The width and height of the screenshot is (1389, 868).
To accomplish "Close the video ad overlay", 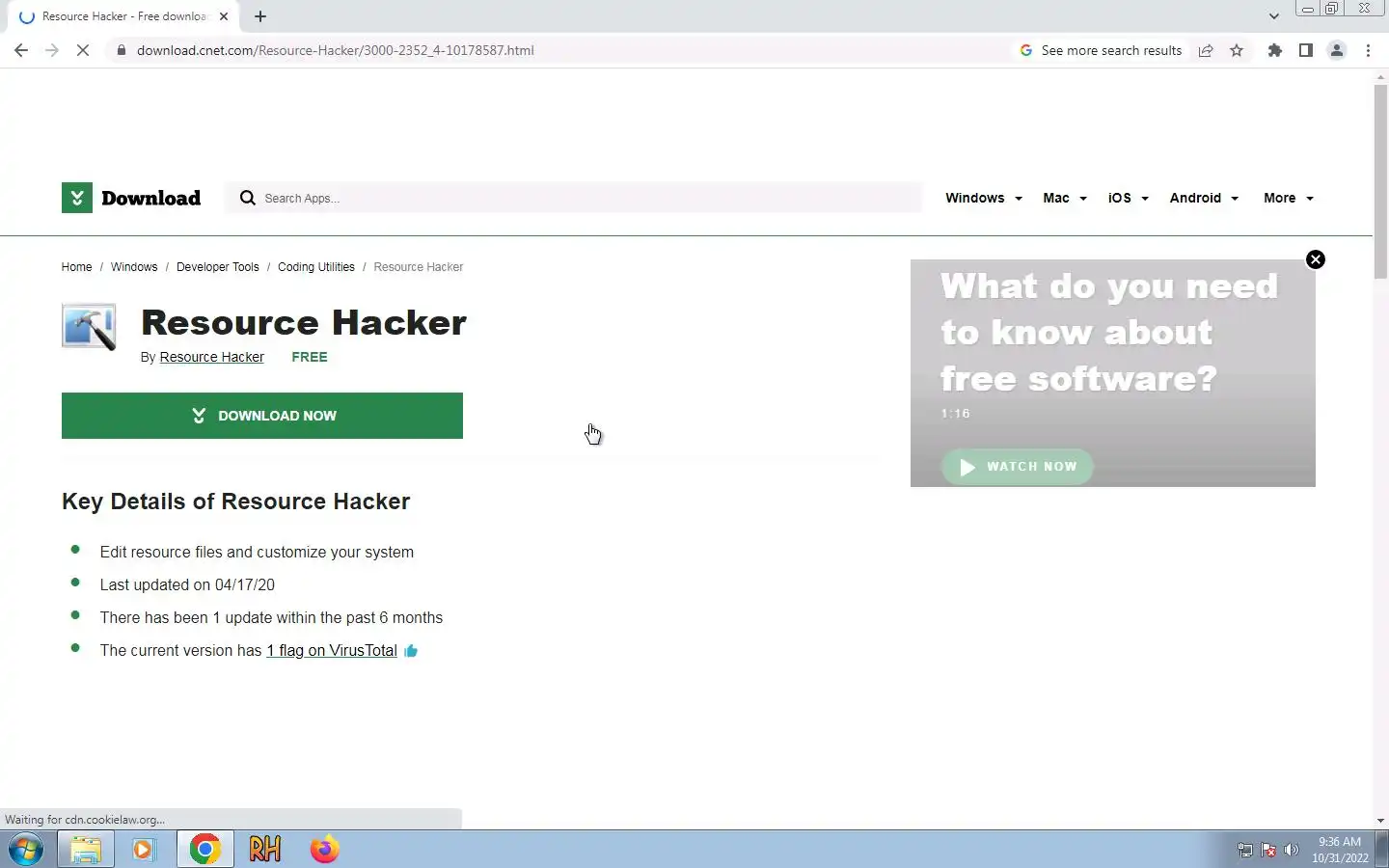I will [1316, 259].
